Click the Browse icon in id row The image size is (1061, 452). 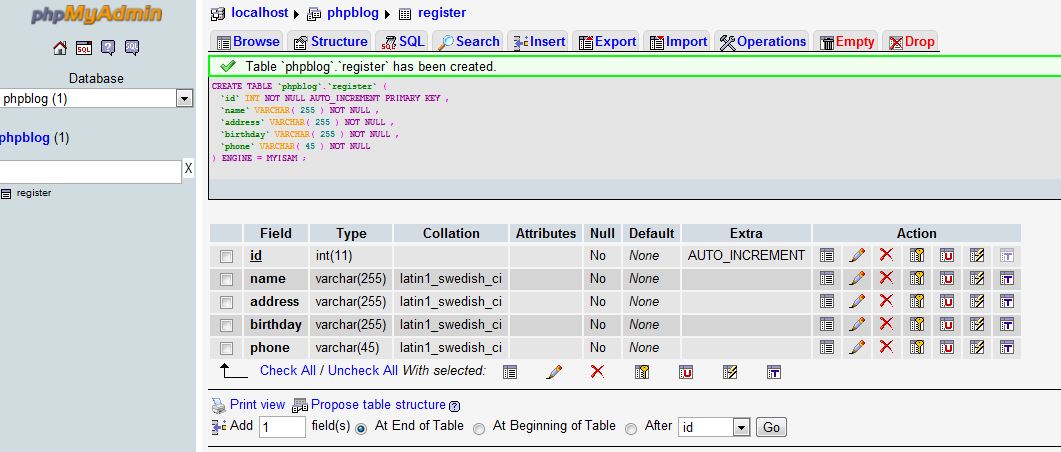point(826,256)
